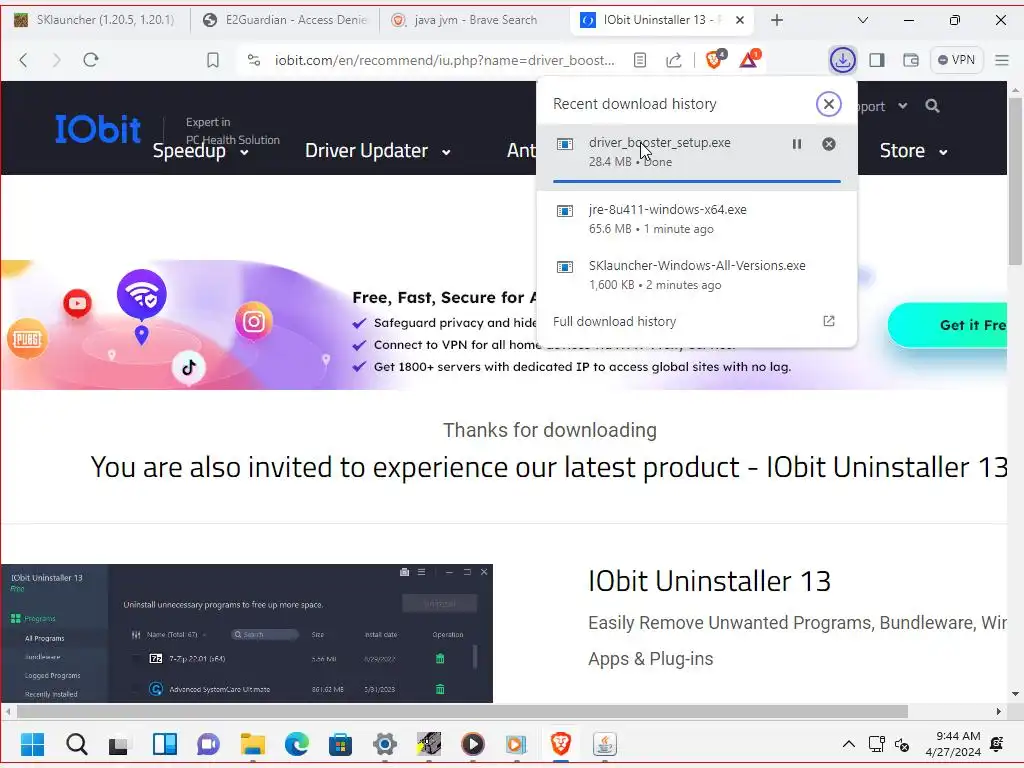Reload the current page

point(91,60)
